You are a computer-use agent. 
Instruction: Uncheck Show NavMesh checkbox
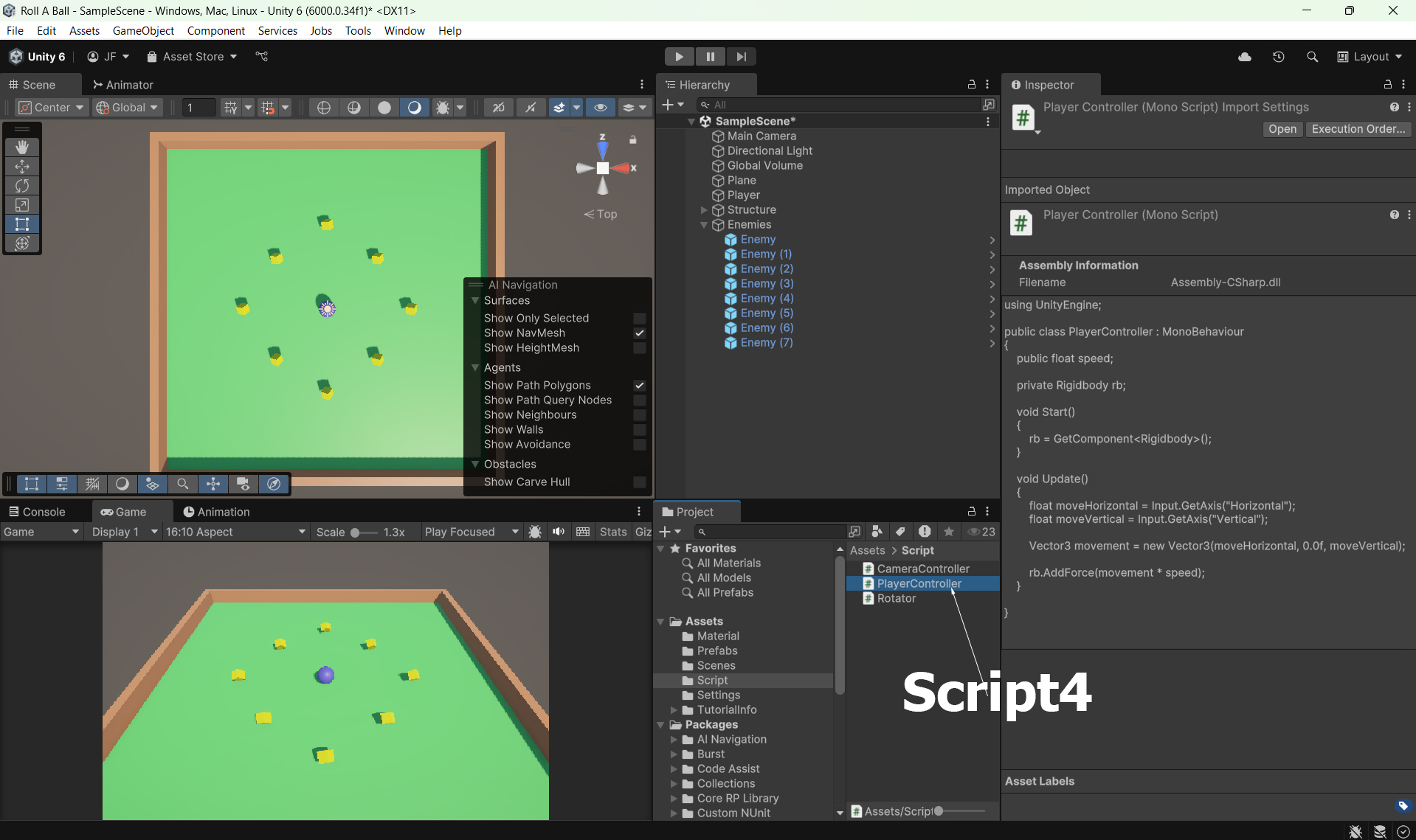(x=640, y=333)
